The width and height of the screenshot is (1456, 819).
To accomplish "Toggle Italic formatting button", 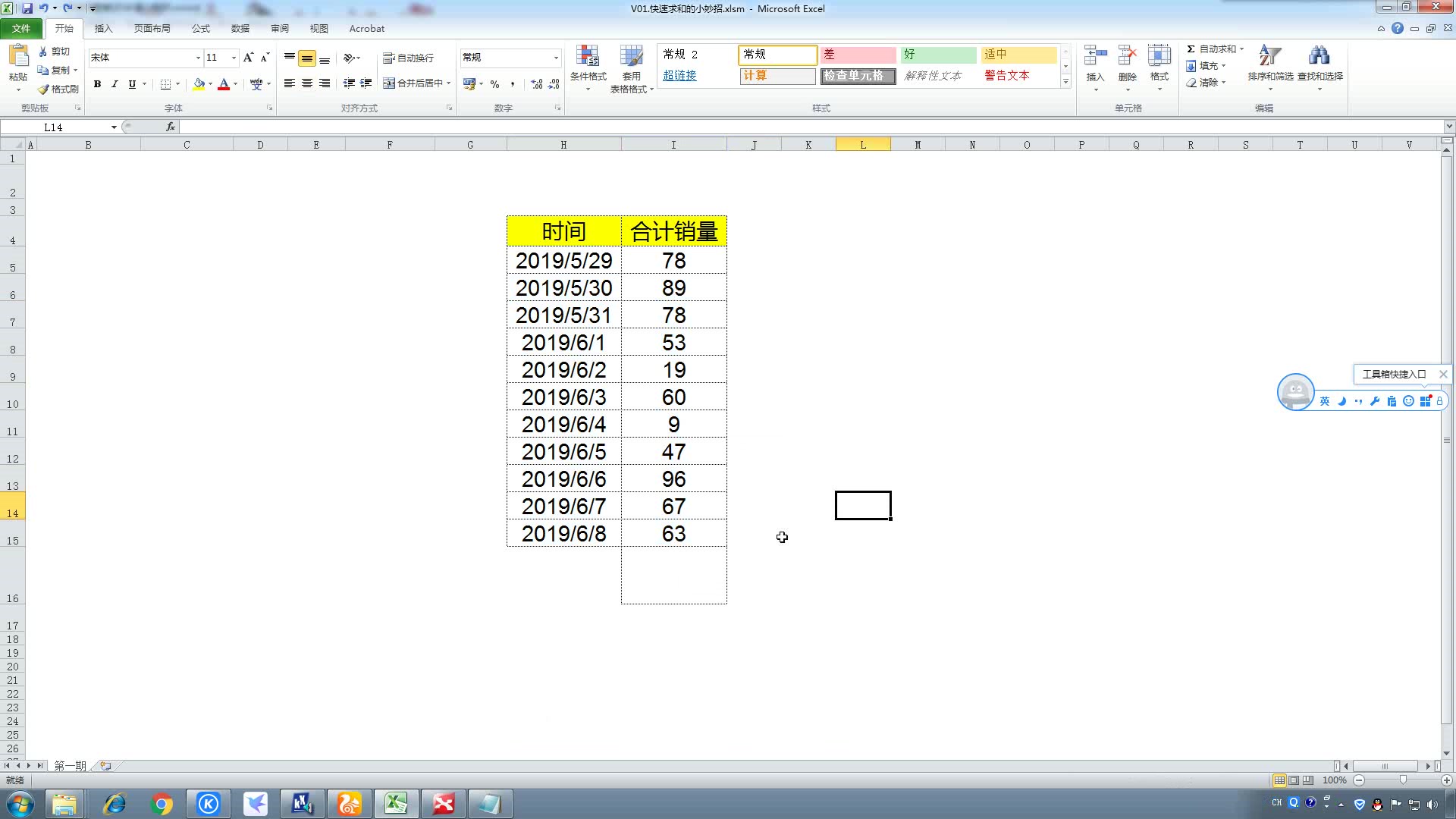I will tap(114, 84).
